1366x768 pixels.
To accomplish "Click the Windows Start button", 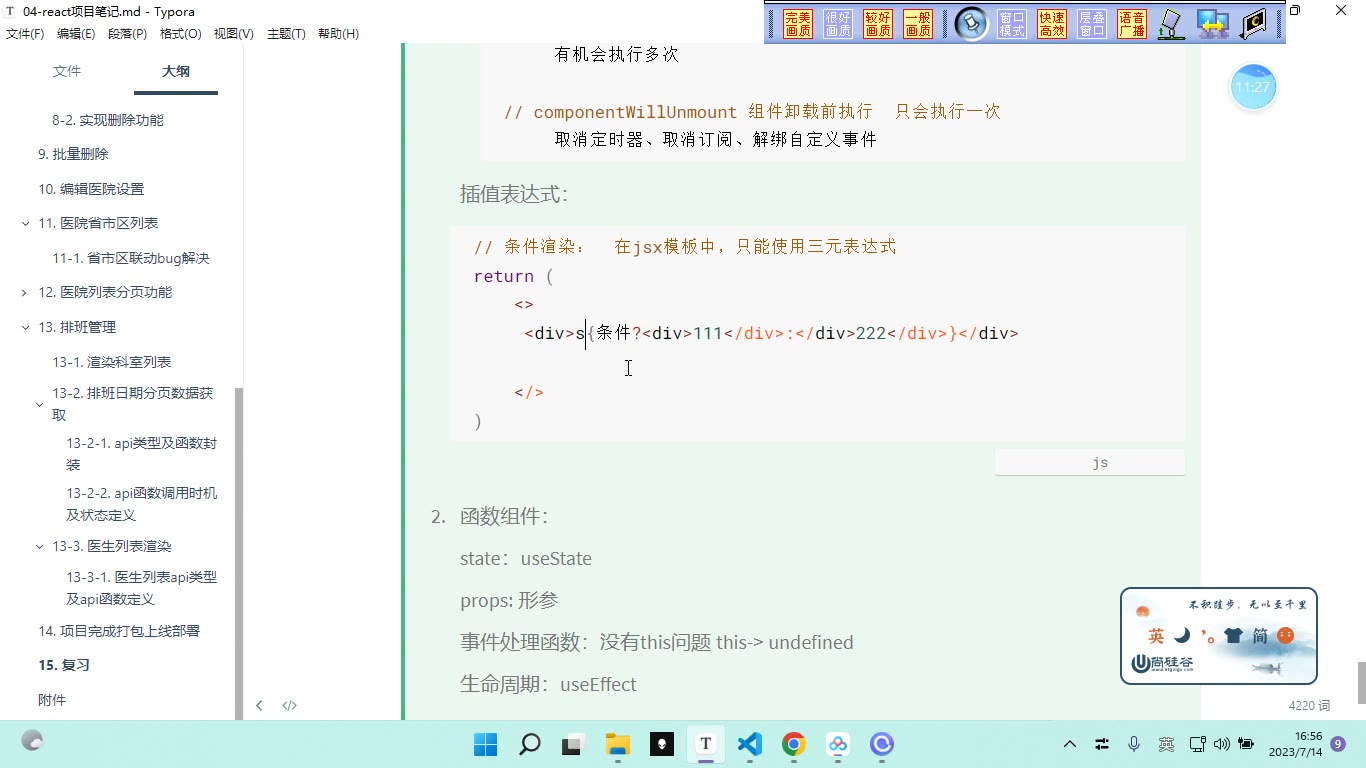I will (x=485, y=744).
